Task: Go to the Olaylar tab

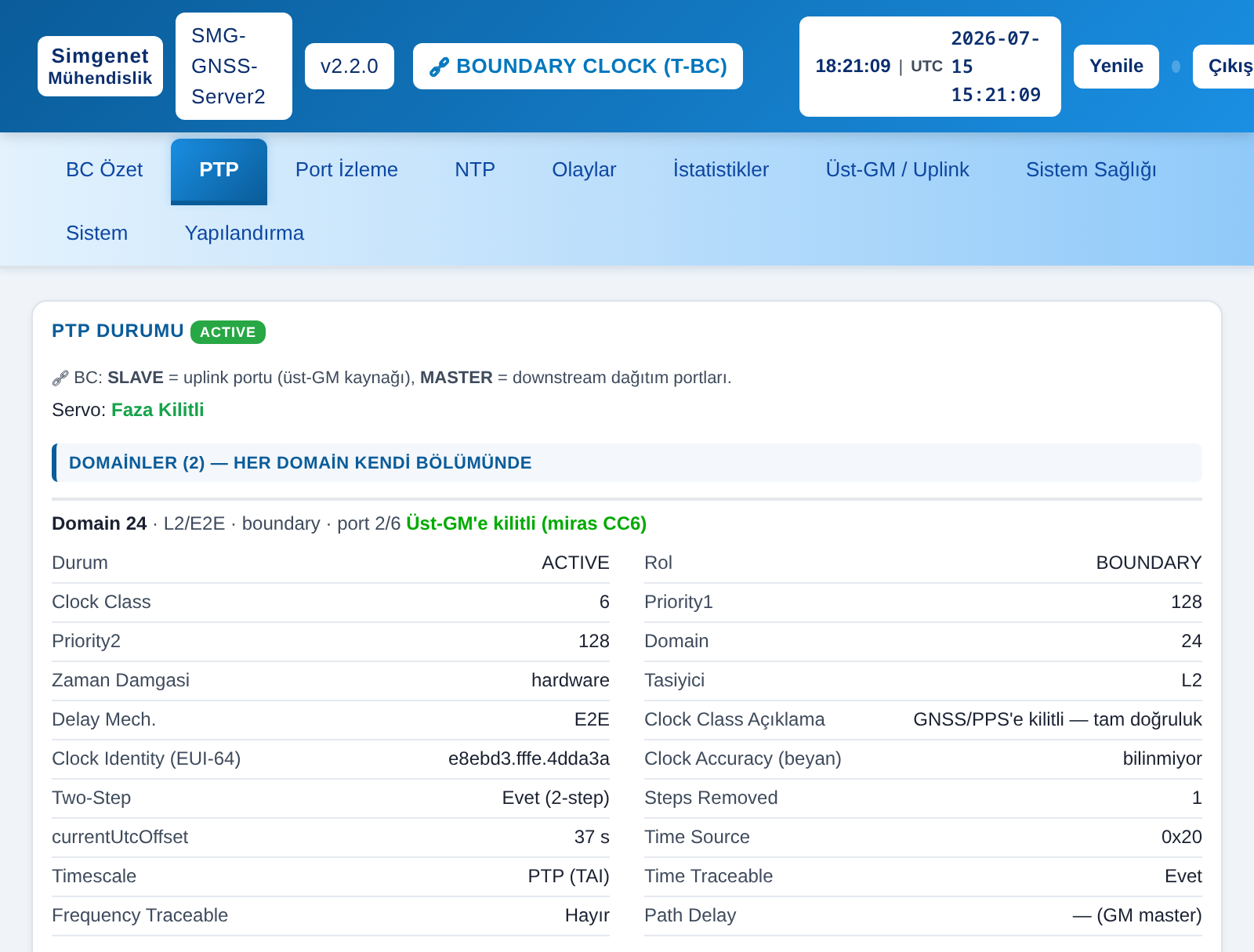Action: point(584,170)
